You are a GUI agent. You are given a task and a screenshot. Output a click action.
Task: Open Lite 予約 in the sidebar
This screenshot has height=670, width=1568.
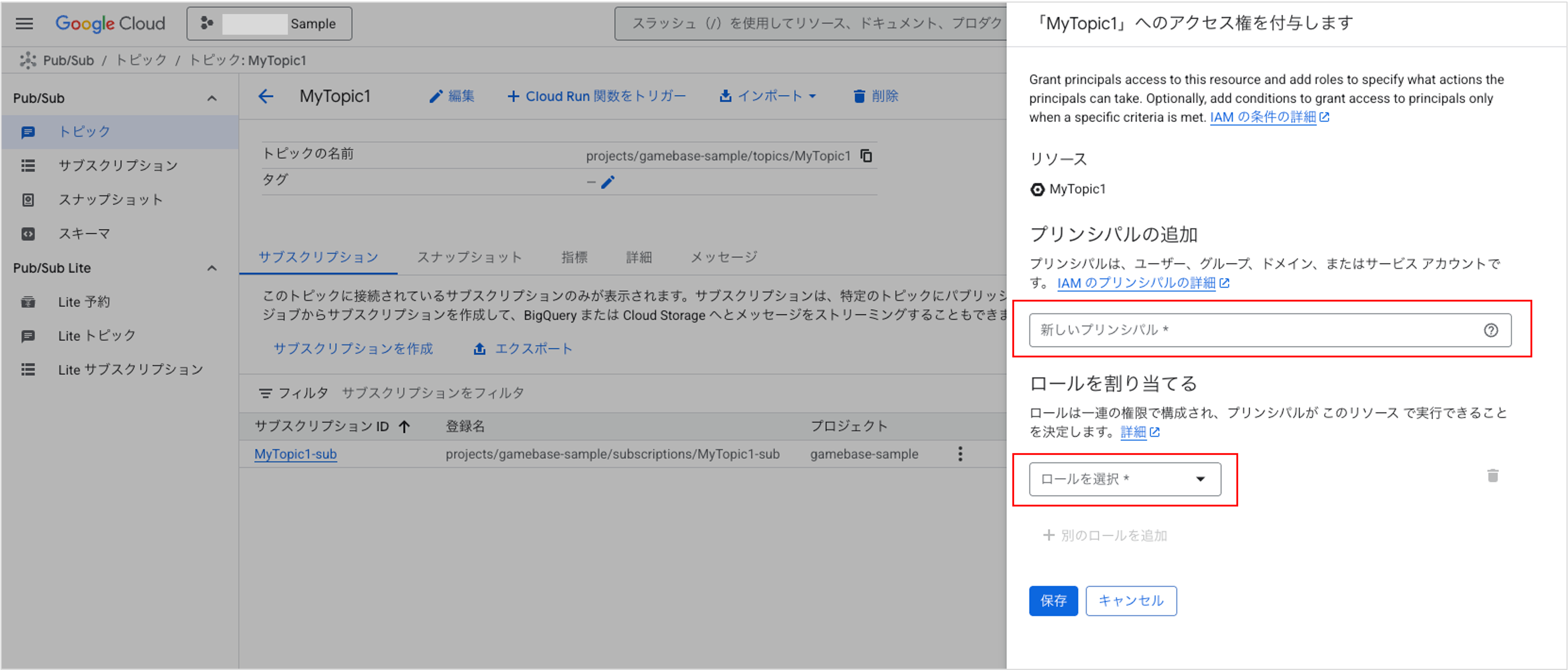point(120,301)
